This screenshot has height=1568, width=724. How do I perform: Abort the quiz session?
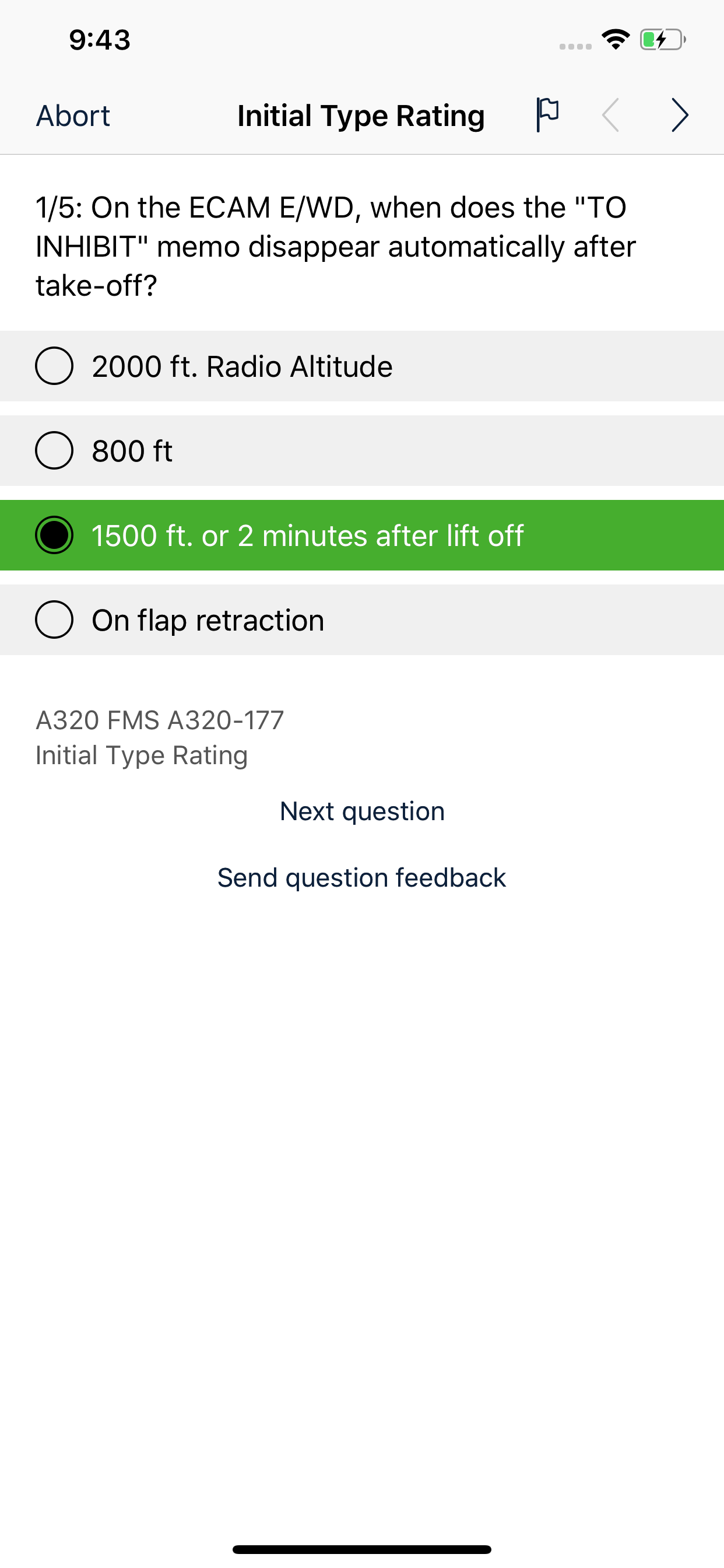pos(72,116)
